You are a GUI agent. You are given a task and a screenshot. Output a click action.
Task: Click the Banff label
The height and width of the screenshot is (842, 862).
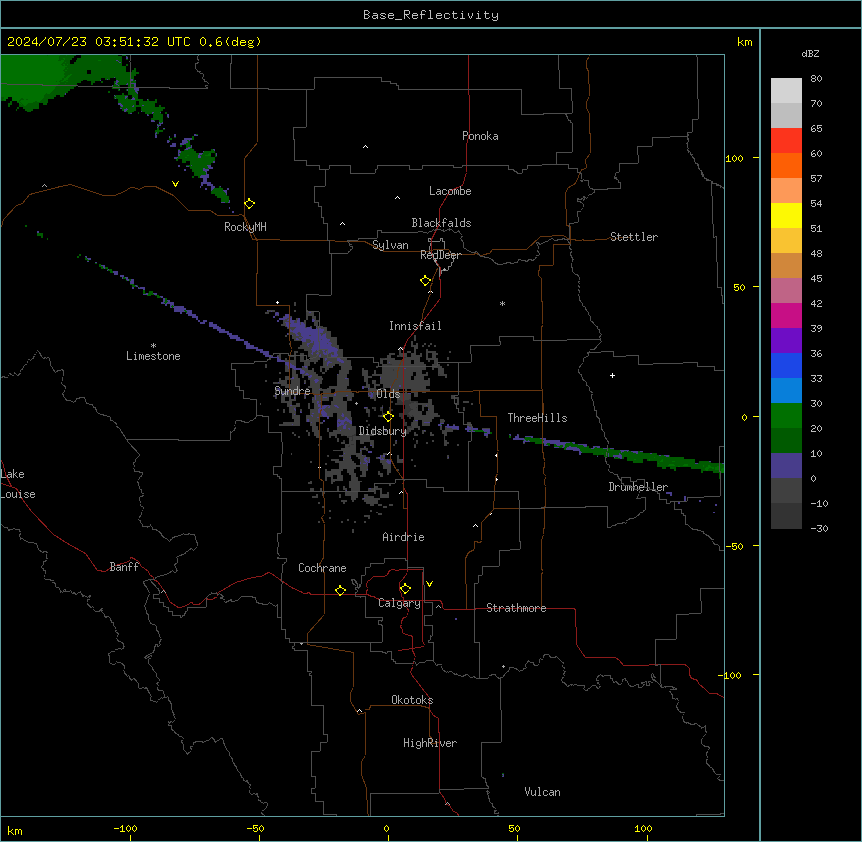coord(124,567)
